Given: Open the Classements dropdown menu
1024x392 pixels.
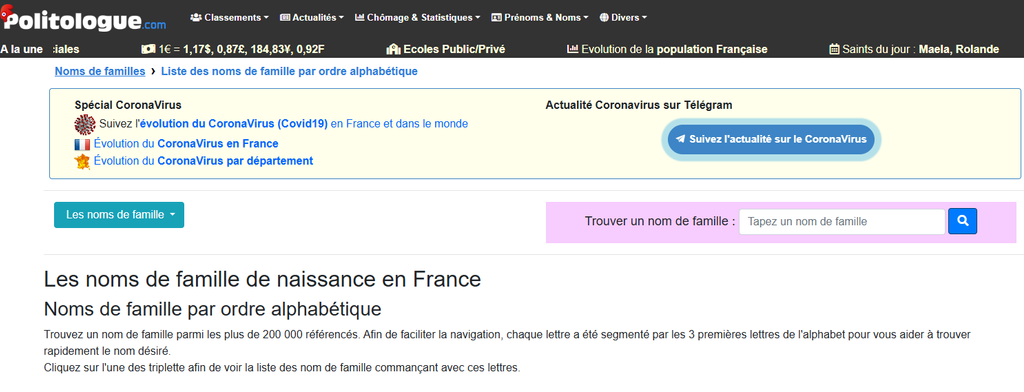Looking at the screenshot, I should point(229,18).
